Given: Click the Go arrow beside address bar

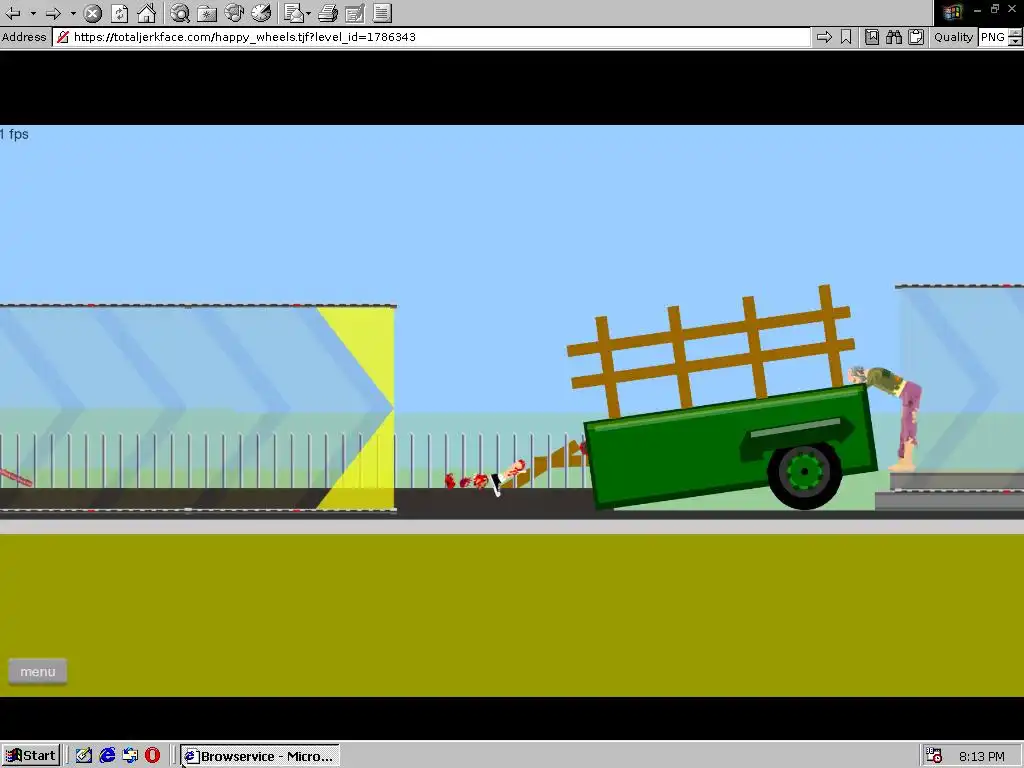Looking at the screenshot, I should pyautogui.click(x=824, y=37).
